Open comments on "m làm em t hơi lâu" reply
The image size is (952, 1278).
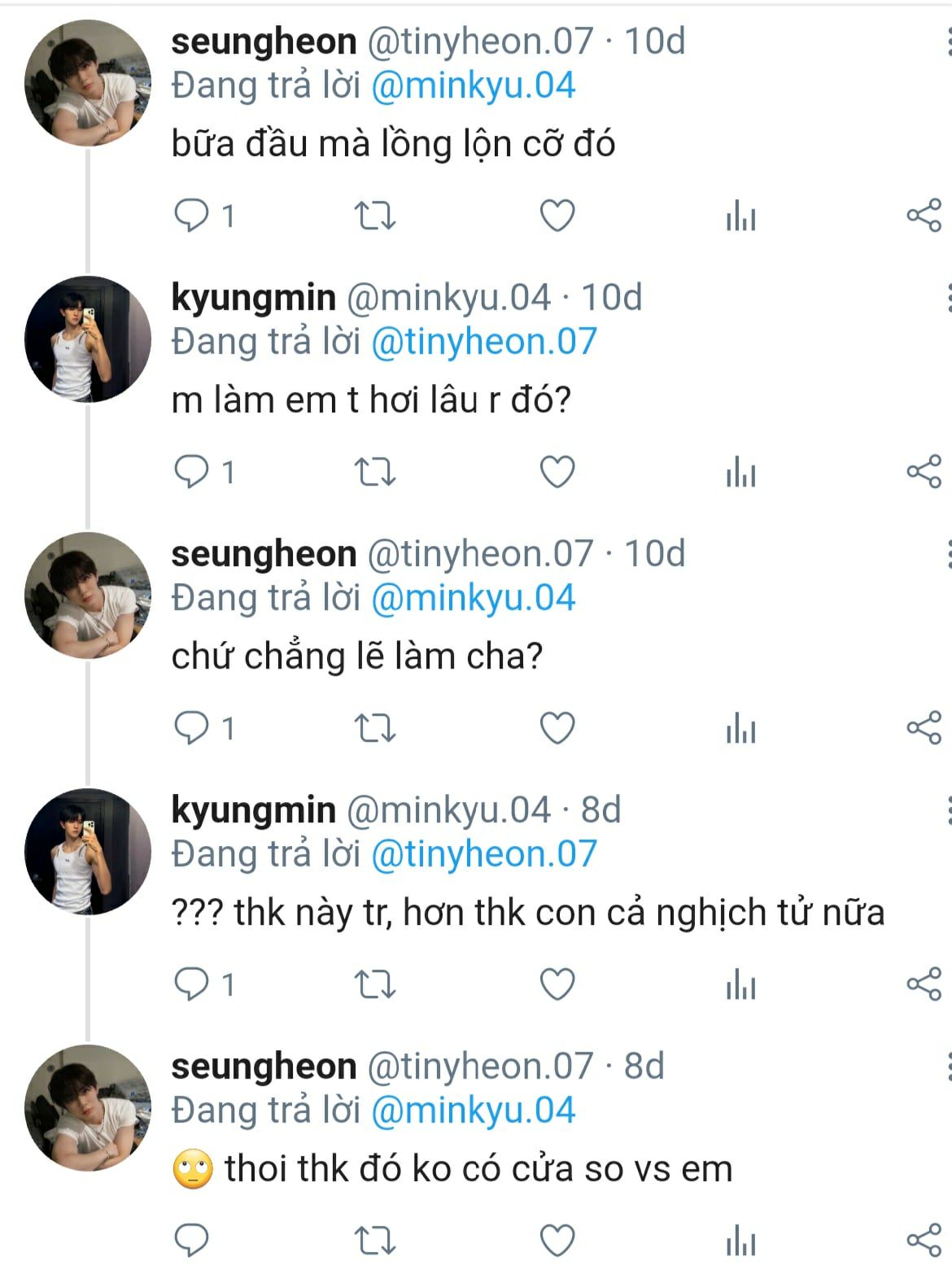[x=193, y=473]
